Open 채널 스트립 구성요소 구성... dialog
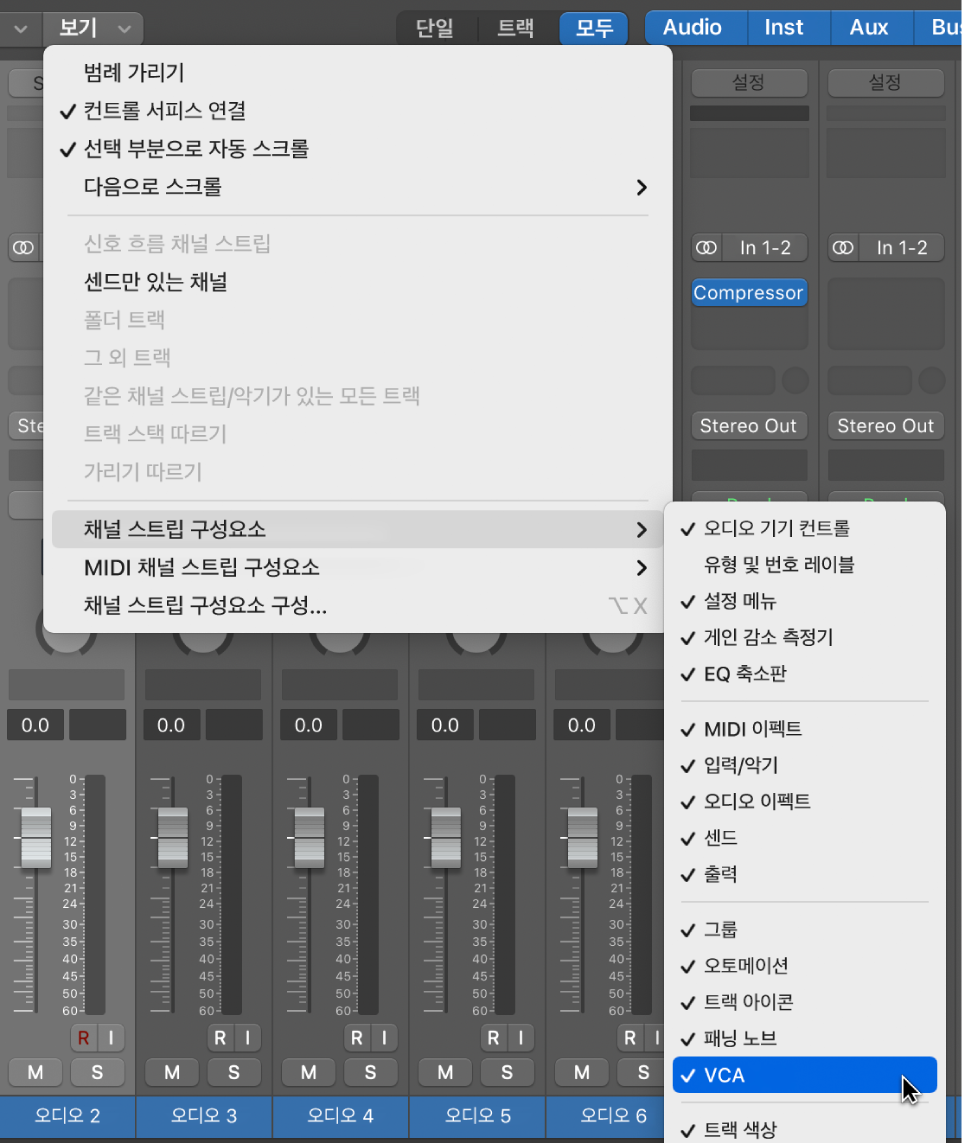 (357, 605)
